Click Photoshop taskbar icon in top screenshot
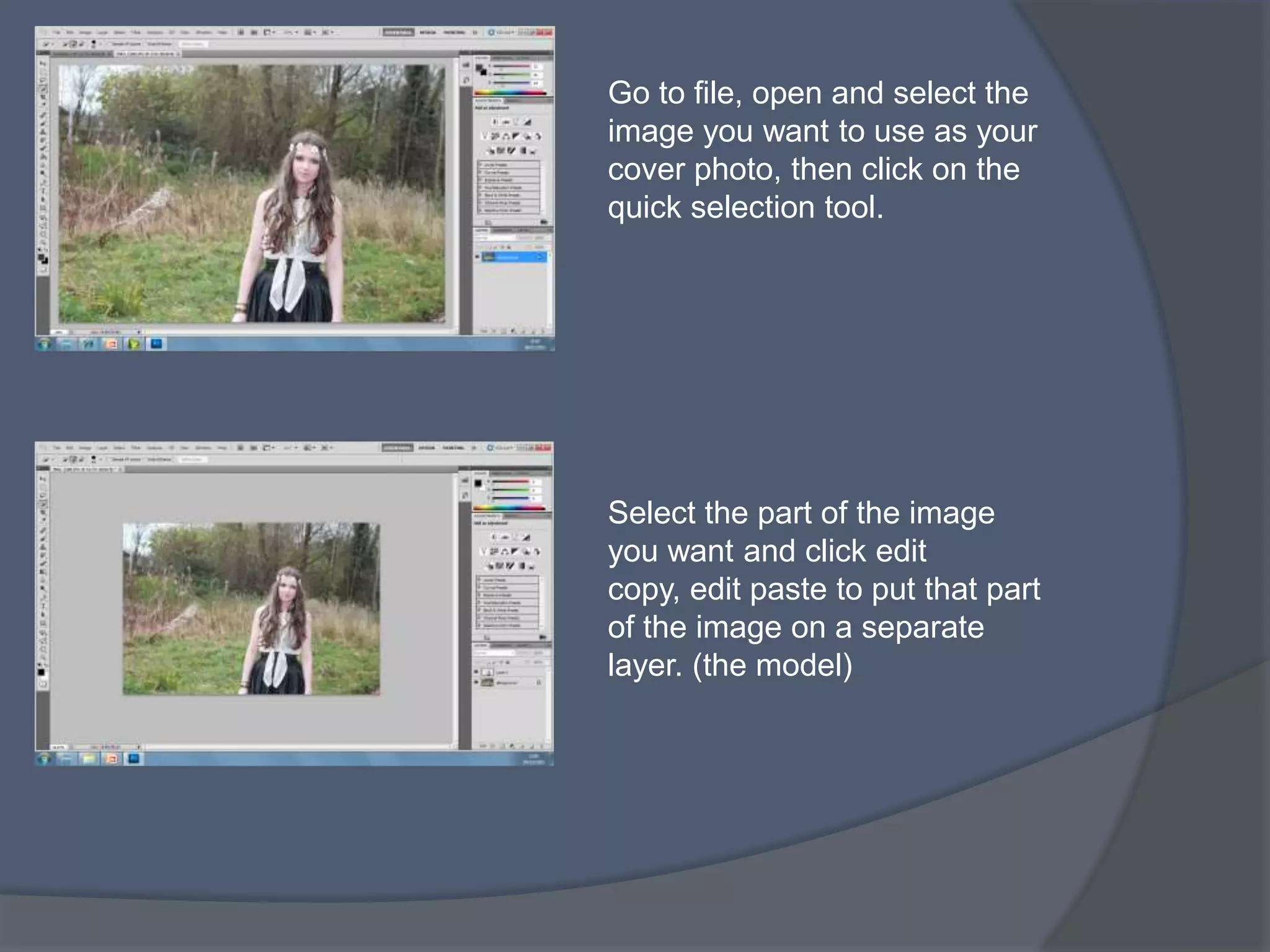Viewport: 1270px width, 952px height. click(156, 343)
